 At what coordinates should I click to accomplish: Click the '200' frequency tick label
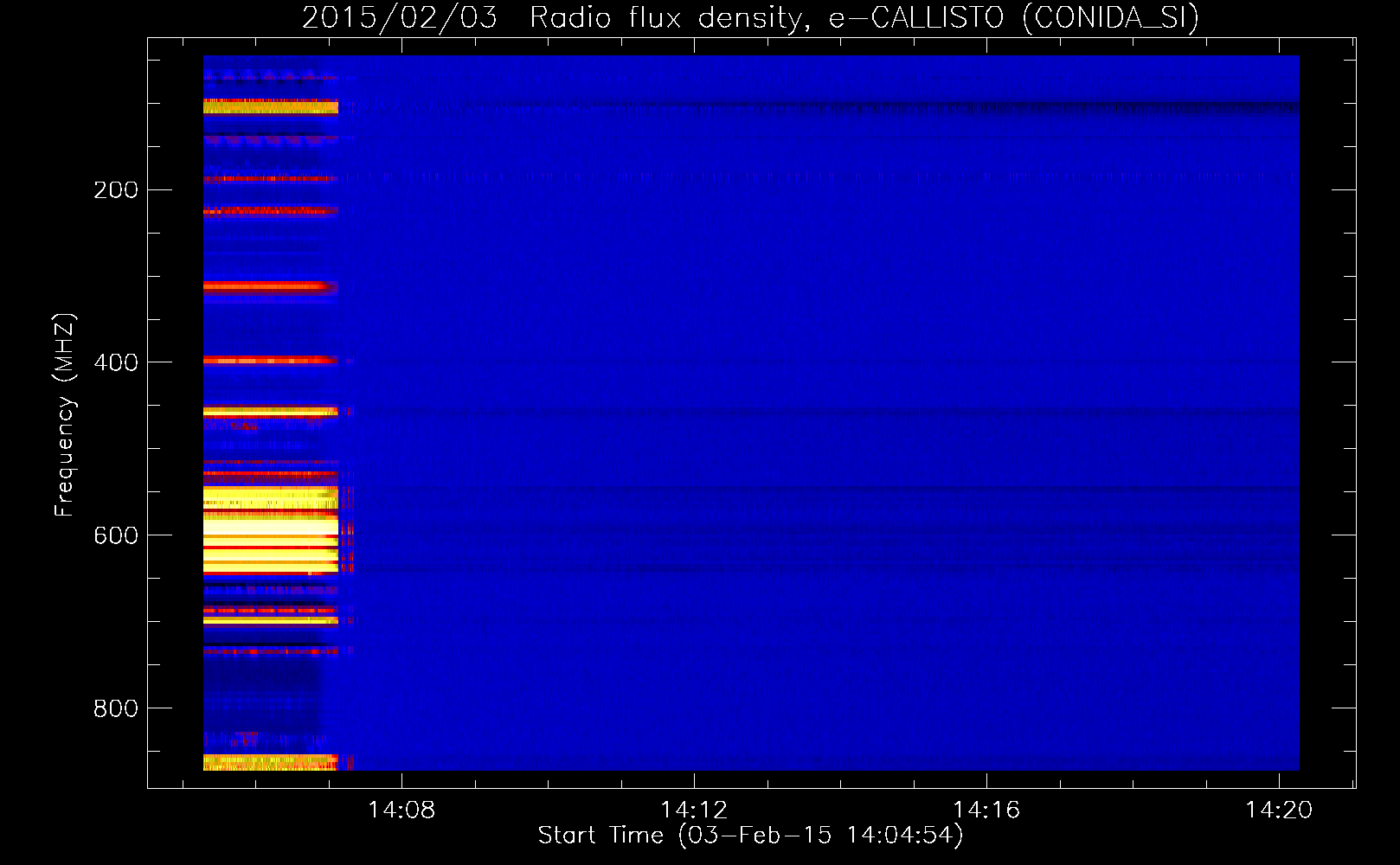click(x=115, y=190)
